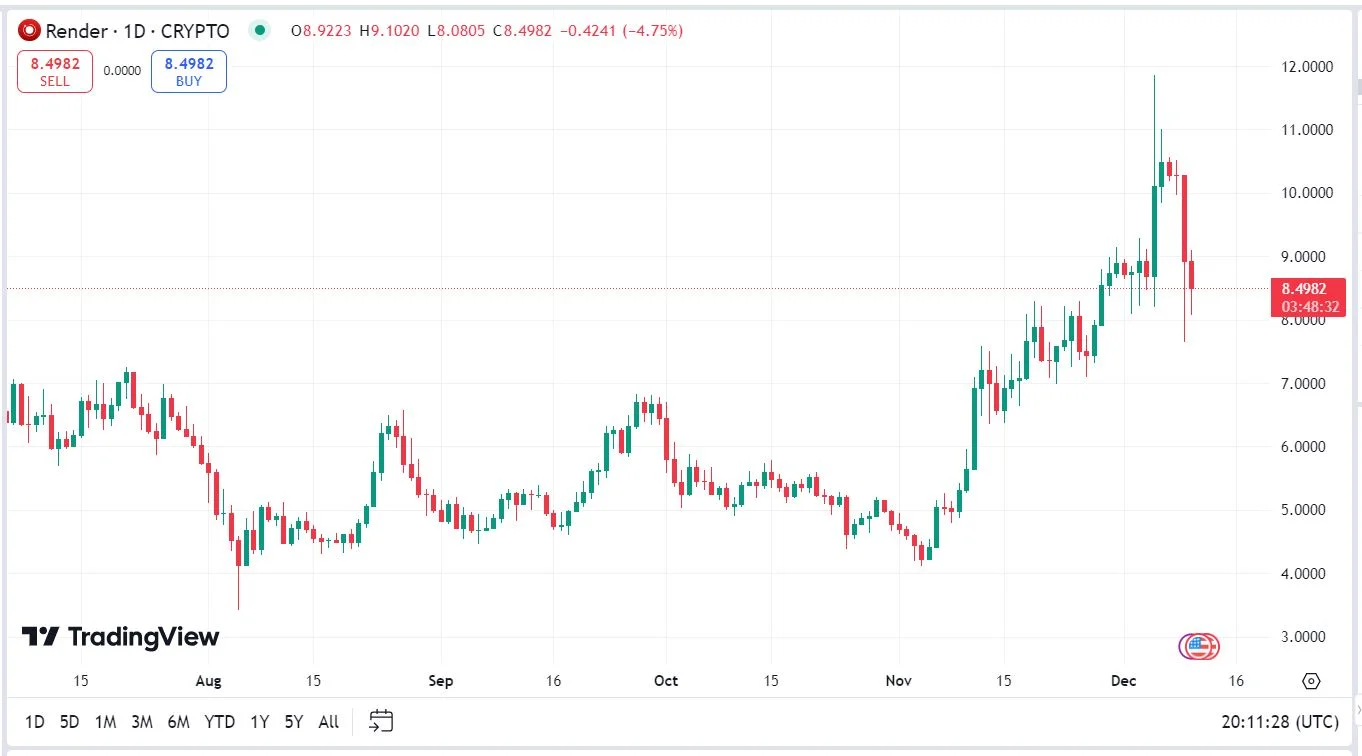
Task: Click the C8.4982 close value
Action: click(x=522, y=31)
